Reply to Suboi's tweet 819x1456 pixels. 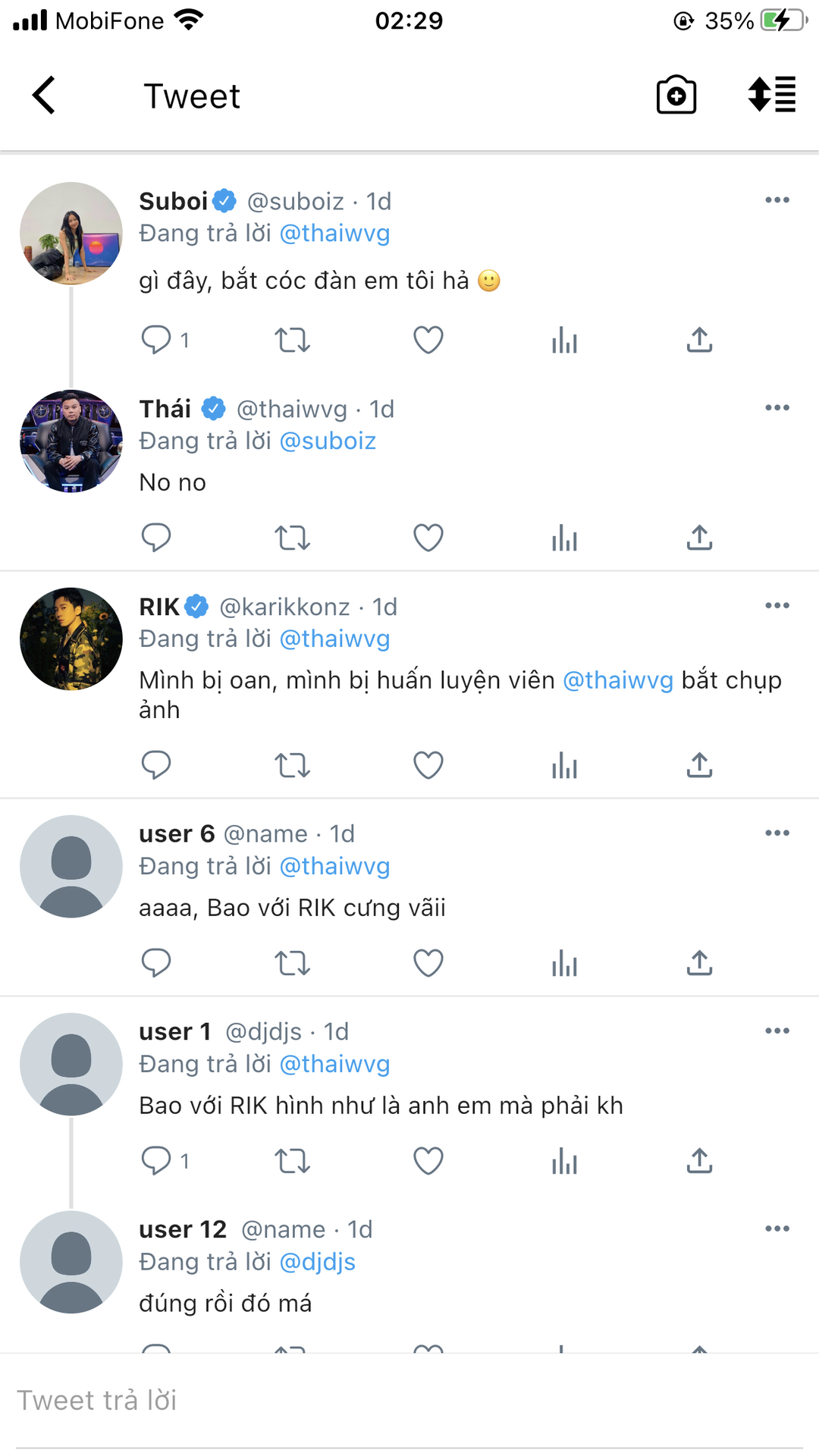click(x=156, y=340)
